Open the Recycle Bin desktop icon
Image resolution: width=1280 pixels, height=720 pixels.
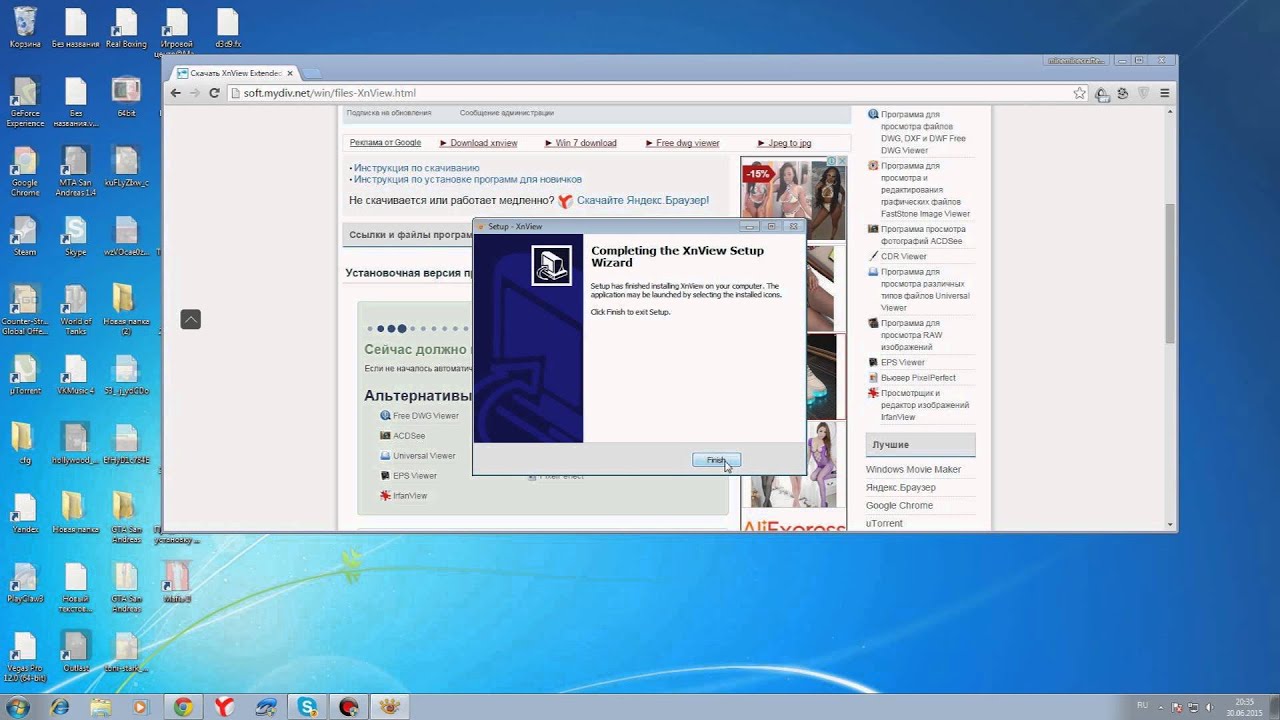(x=25, y=28)
